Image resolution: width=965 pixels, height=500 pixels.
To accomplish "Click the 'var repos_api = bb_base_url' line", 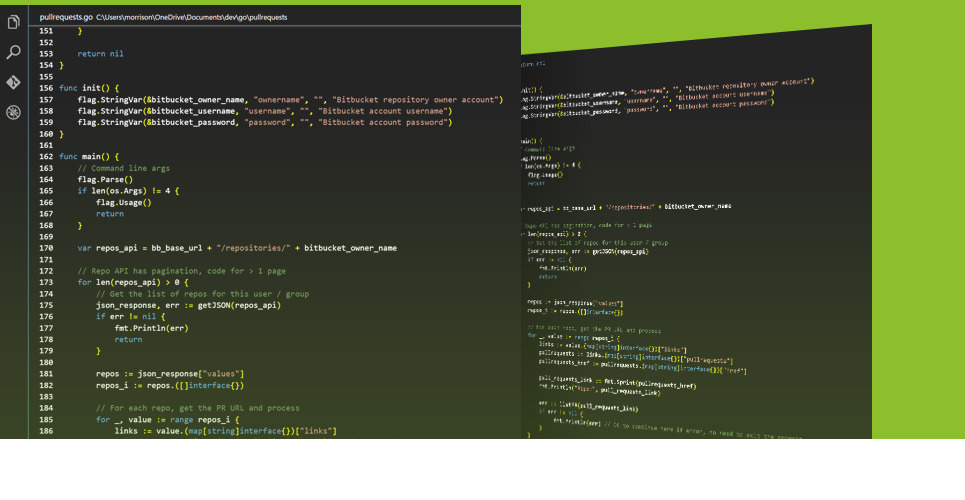I will (x=237, y=248).
